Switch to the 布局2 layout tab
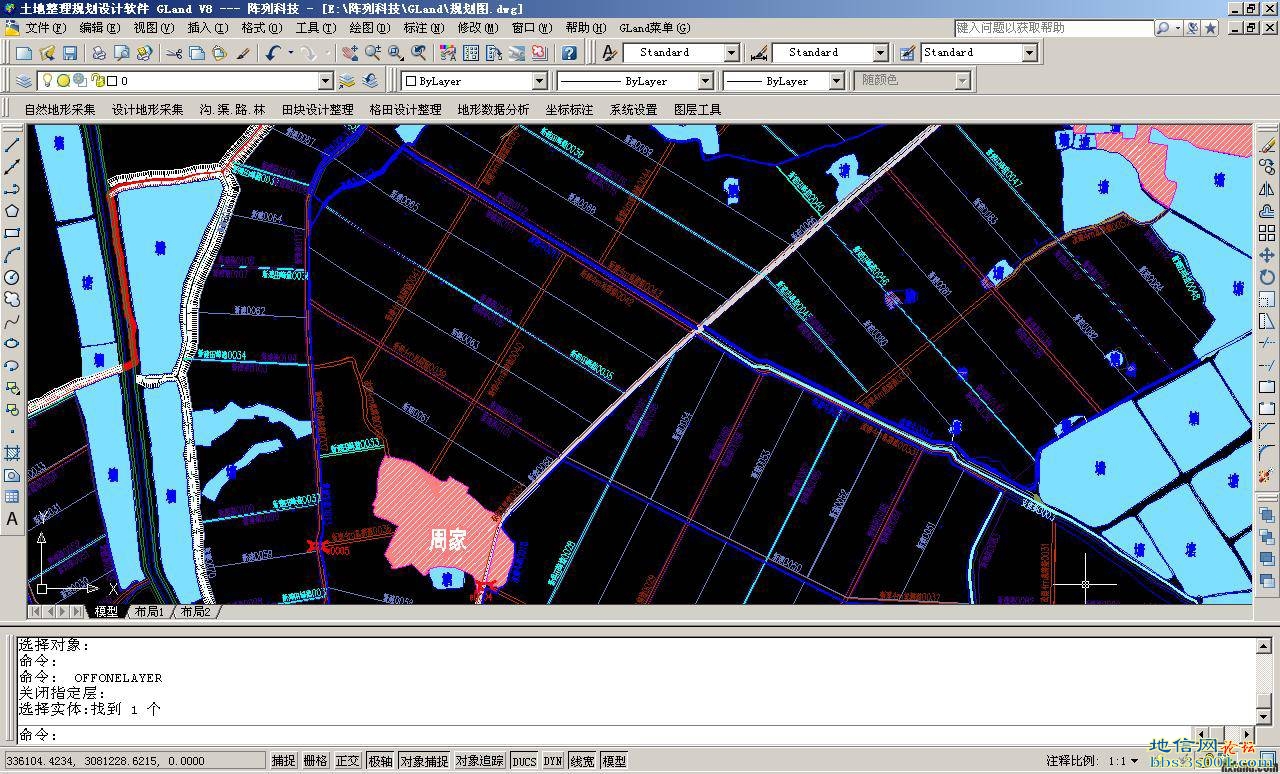1280x774 pixels. point(196,612)
